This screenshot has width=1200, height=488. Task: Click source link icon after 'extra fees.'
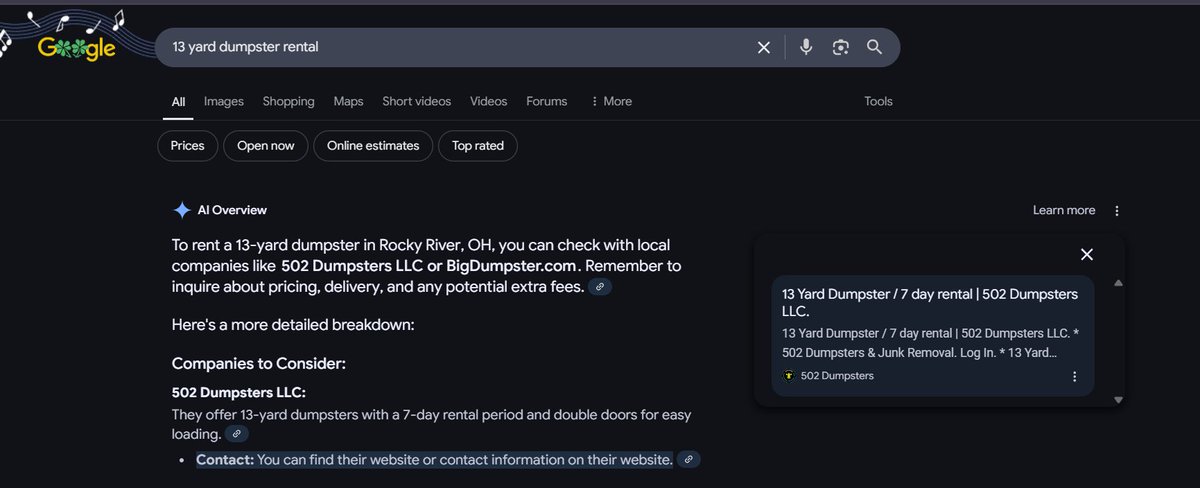point(600,287)
